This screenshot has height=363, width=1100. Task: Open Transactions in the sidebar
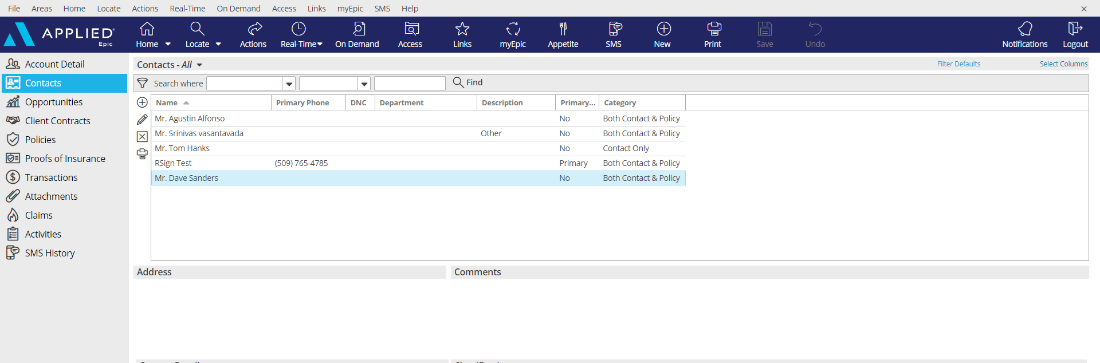click(x=65, y=178)
